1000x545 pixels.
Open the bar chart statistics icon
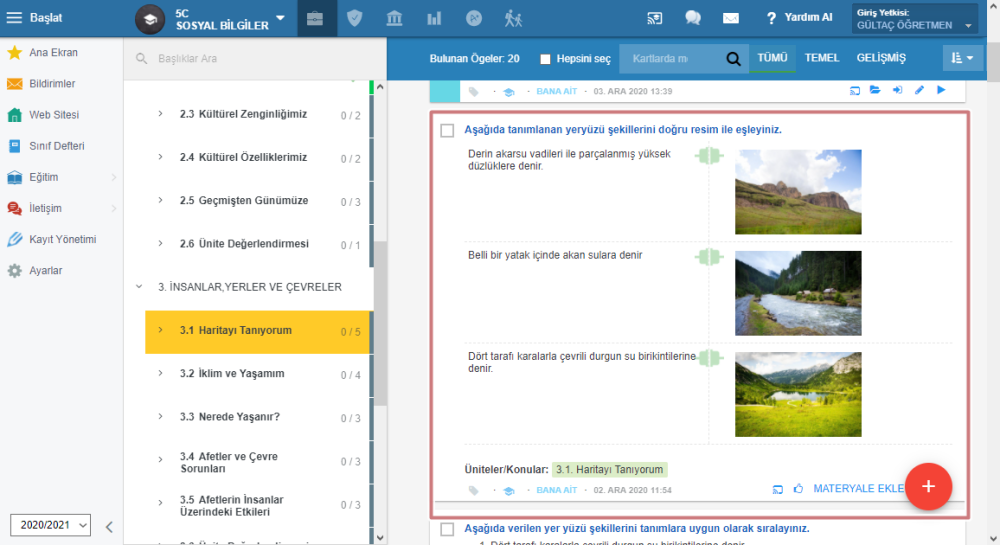pos(434,18)
